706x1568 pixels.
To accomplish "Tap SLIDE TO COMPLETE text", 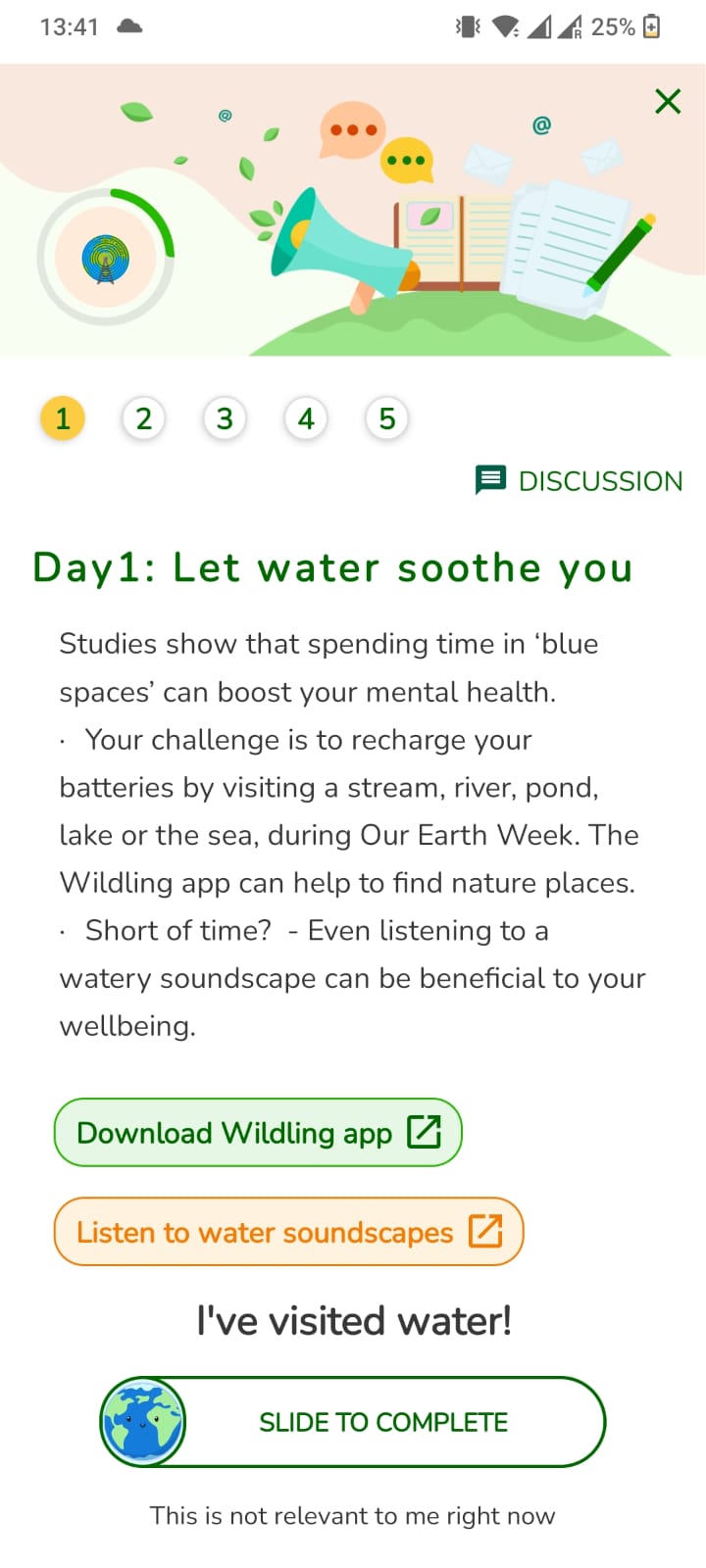I will 383,1422.
